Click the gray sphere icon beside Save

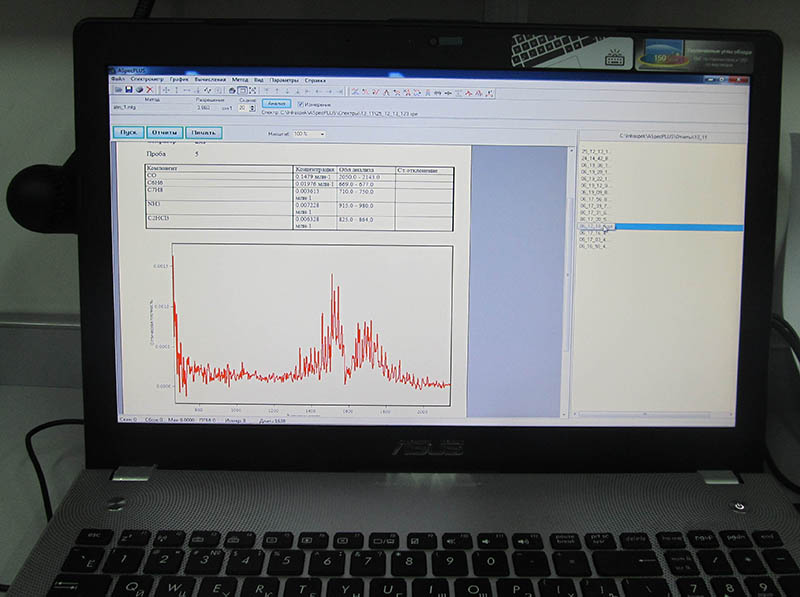(139, 90)
